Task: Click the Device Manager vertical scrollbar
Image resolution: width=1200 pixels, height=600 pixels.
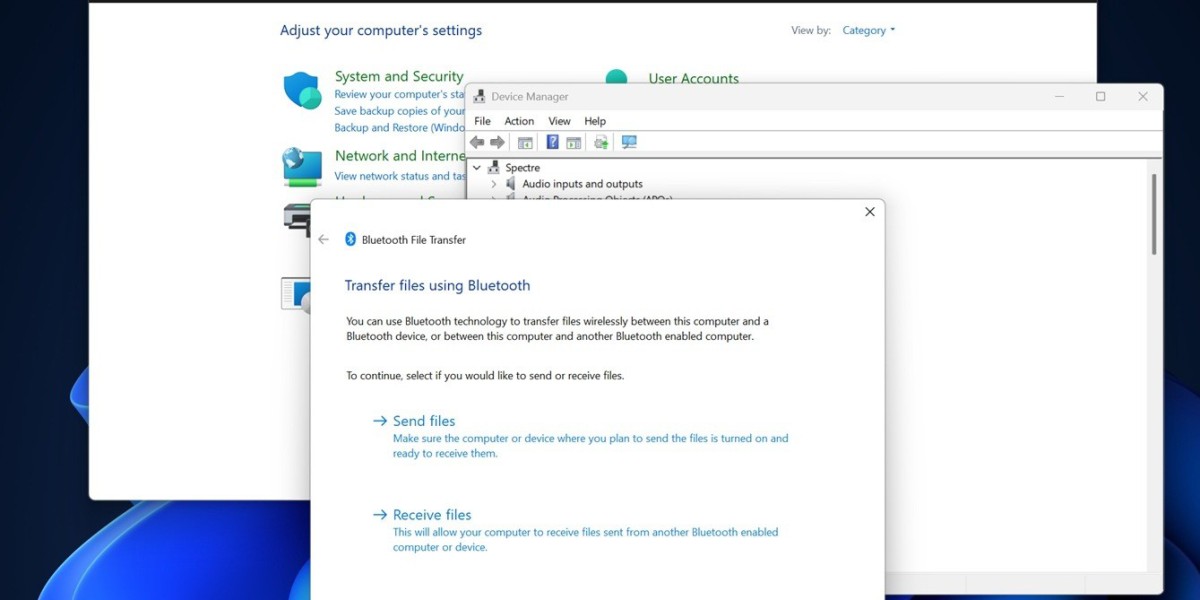Action: pos(1153,214)
